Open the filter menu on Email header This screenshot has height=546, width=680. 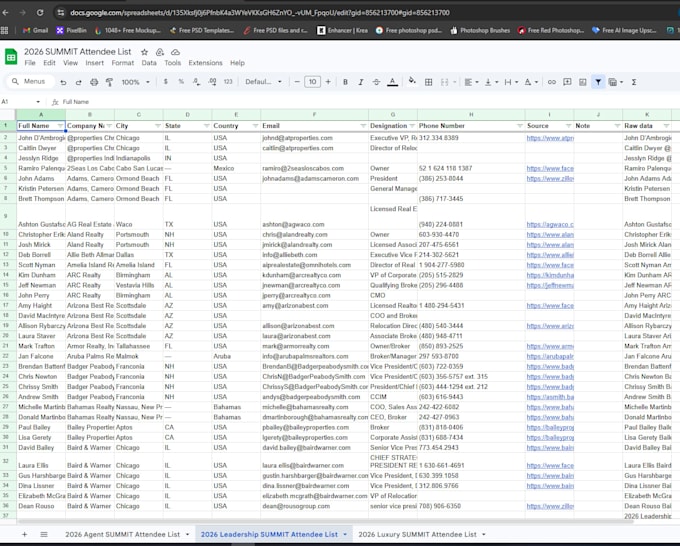[363, 126]
